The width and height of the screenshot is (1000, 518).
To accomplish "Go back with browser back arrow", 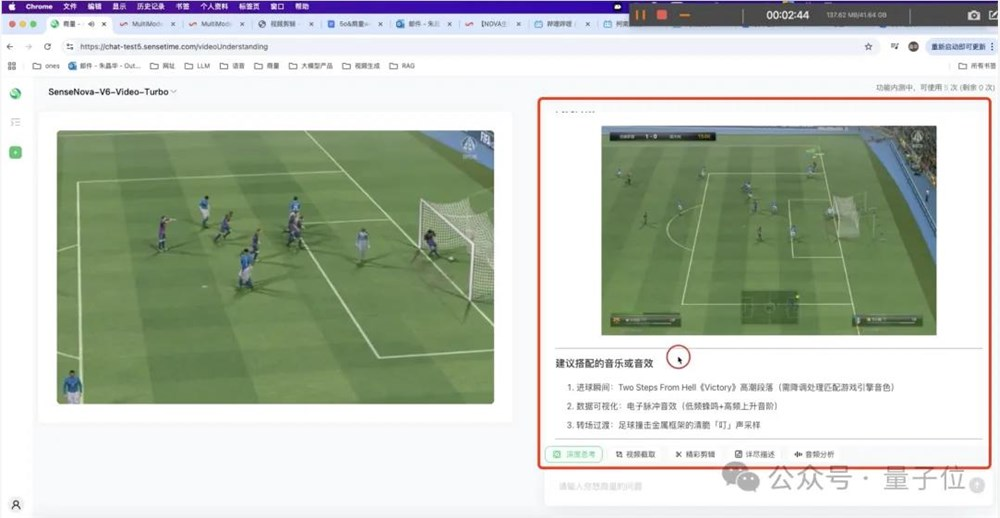I will tap(10, 47).
